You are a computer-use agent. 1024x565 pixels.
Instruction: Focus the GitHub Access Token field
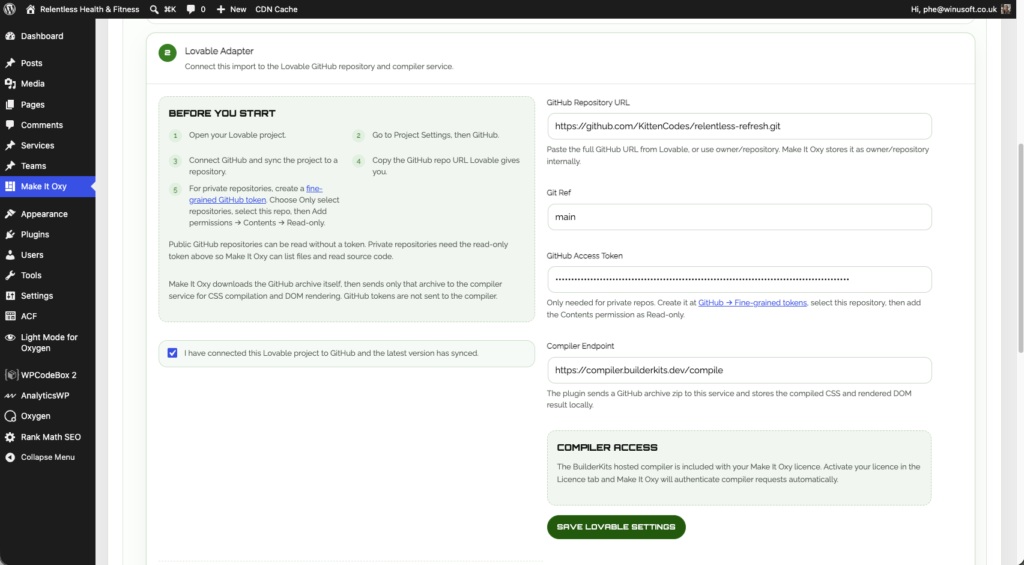pyautogui.click(x=739, y=280)
